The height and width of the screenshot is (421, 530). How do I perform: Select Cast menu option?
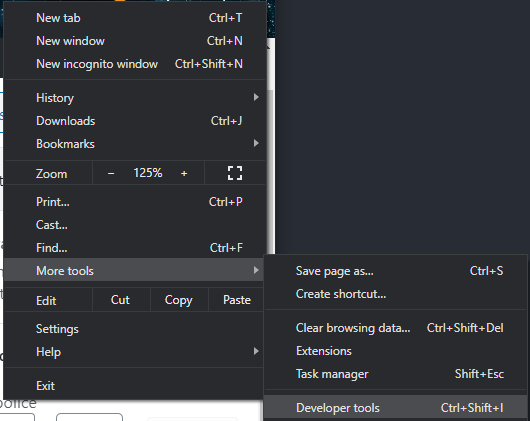click(x=134, y=225)
